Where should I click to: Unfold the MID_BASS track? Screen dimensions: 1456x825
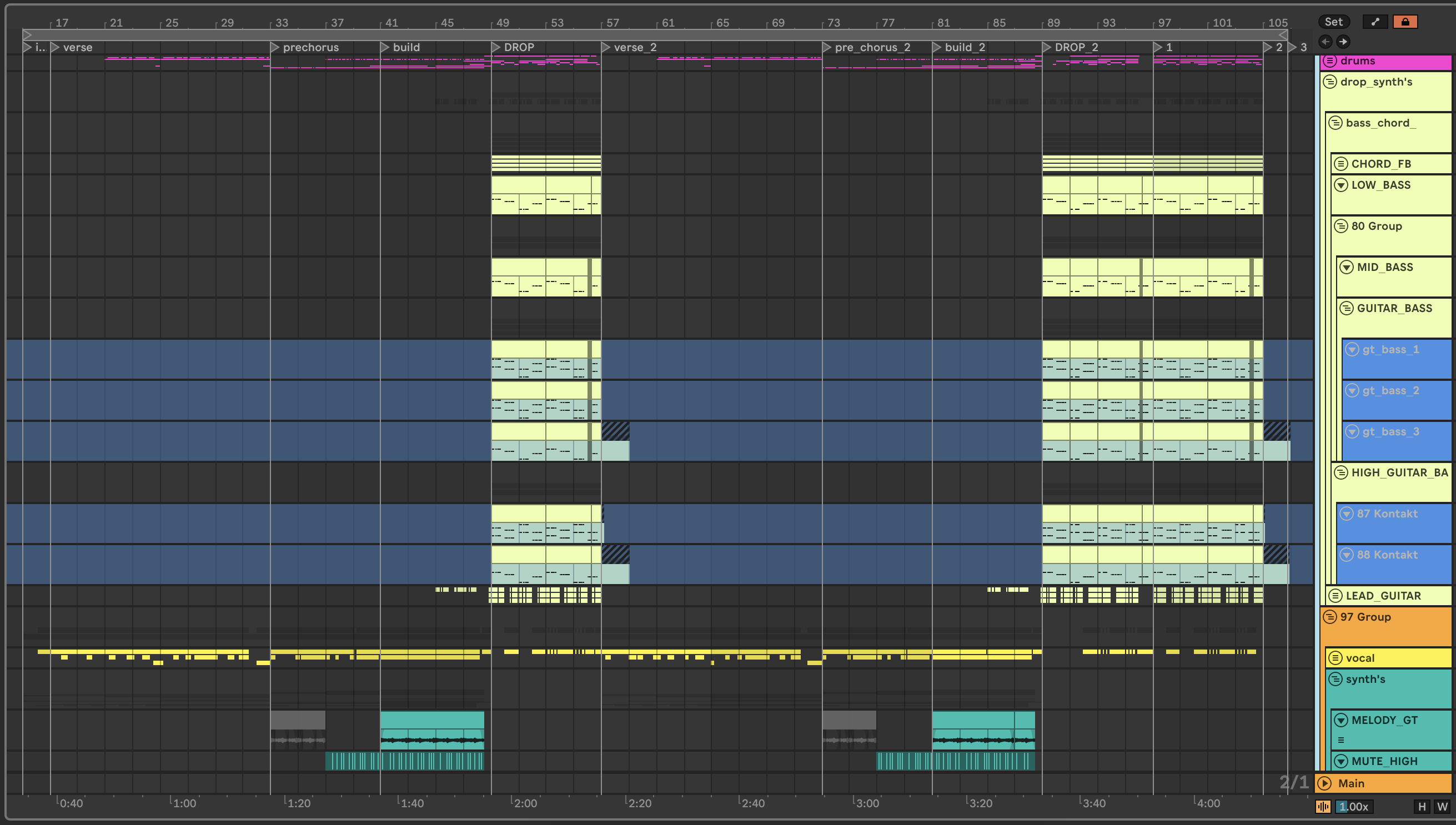click(1347, 267)
